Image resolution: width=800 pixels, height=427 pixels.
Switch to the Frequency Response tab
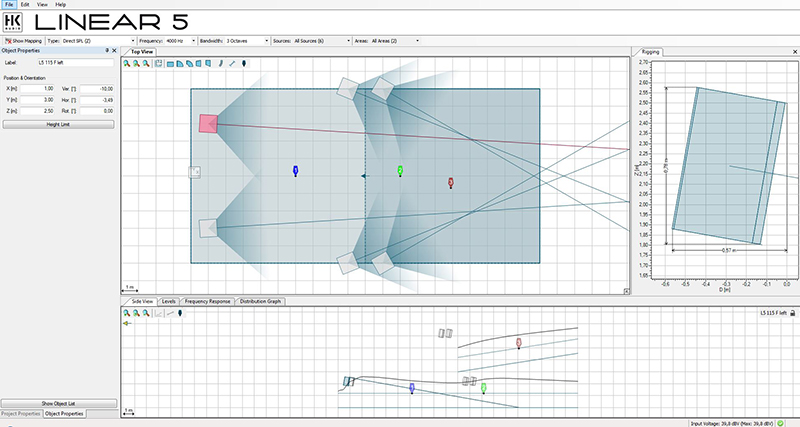pos(207,302)
